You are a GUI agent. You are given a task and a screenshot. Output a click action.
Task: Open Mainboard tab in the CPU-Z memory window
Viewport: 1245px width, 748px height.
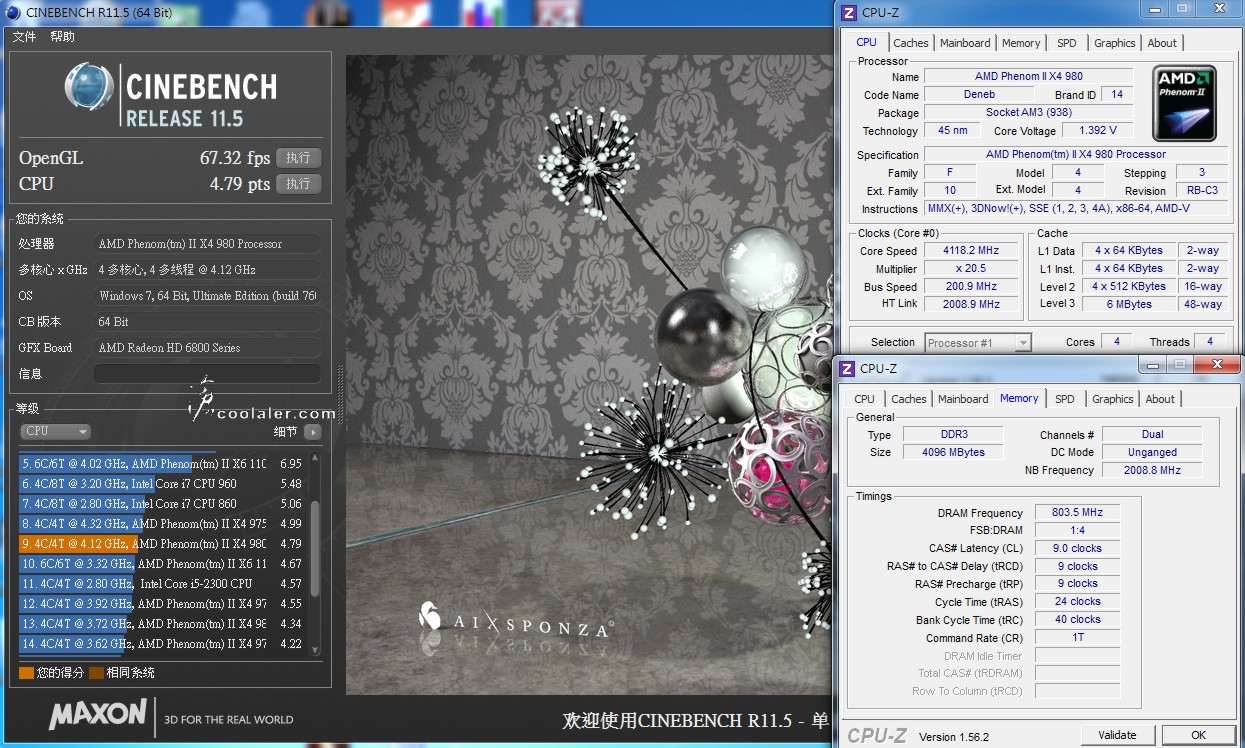(963, 399)
